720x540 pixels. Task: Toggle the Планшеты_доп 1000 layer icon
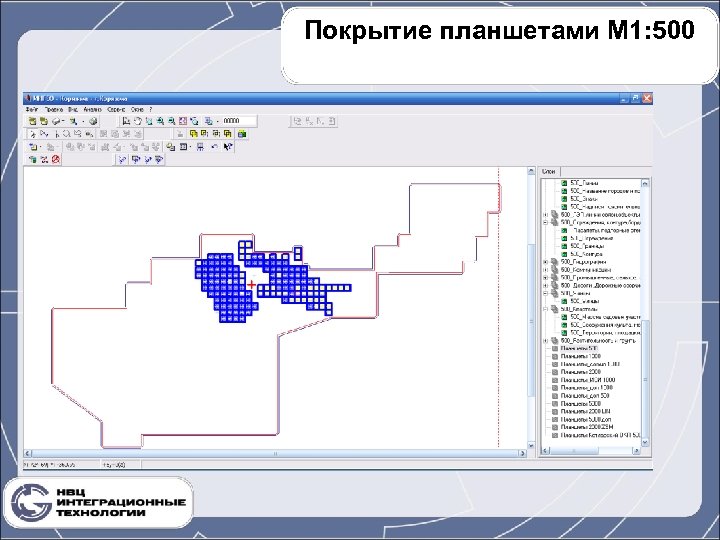554,388
